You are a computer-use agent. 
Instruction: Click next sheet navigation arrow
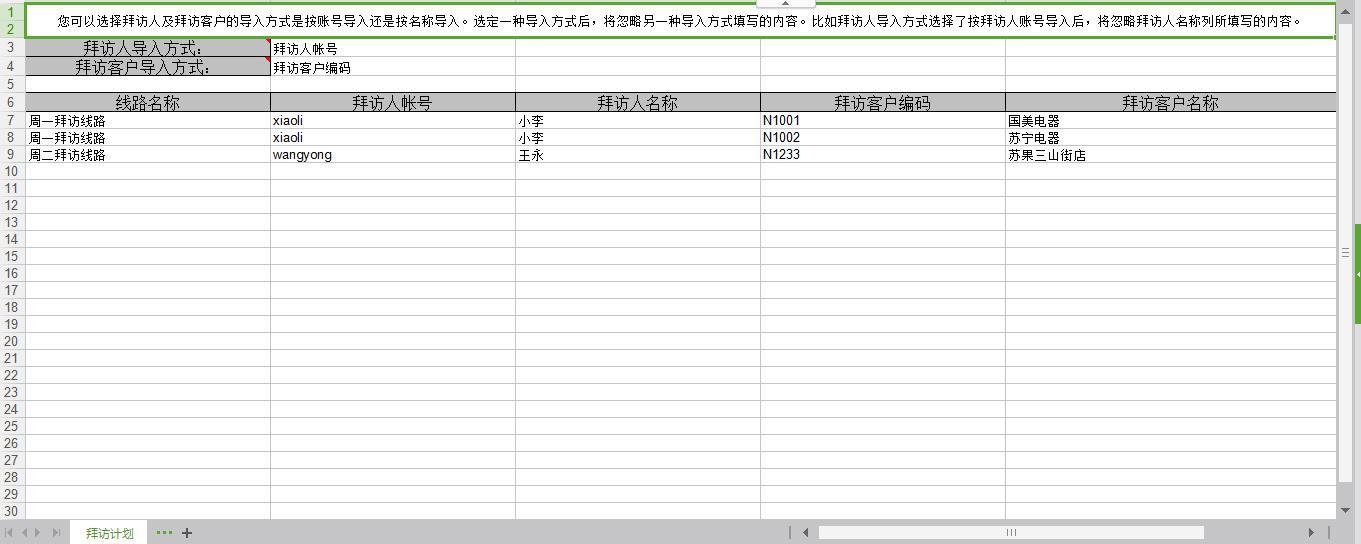tap(39, 533)
